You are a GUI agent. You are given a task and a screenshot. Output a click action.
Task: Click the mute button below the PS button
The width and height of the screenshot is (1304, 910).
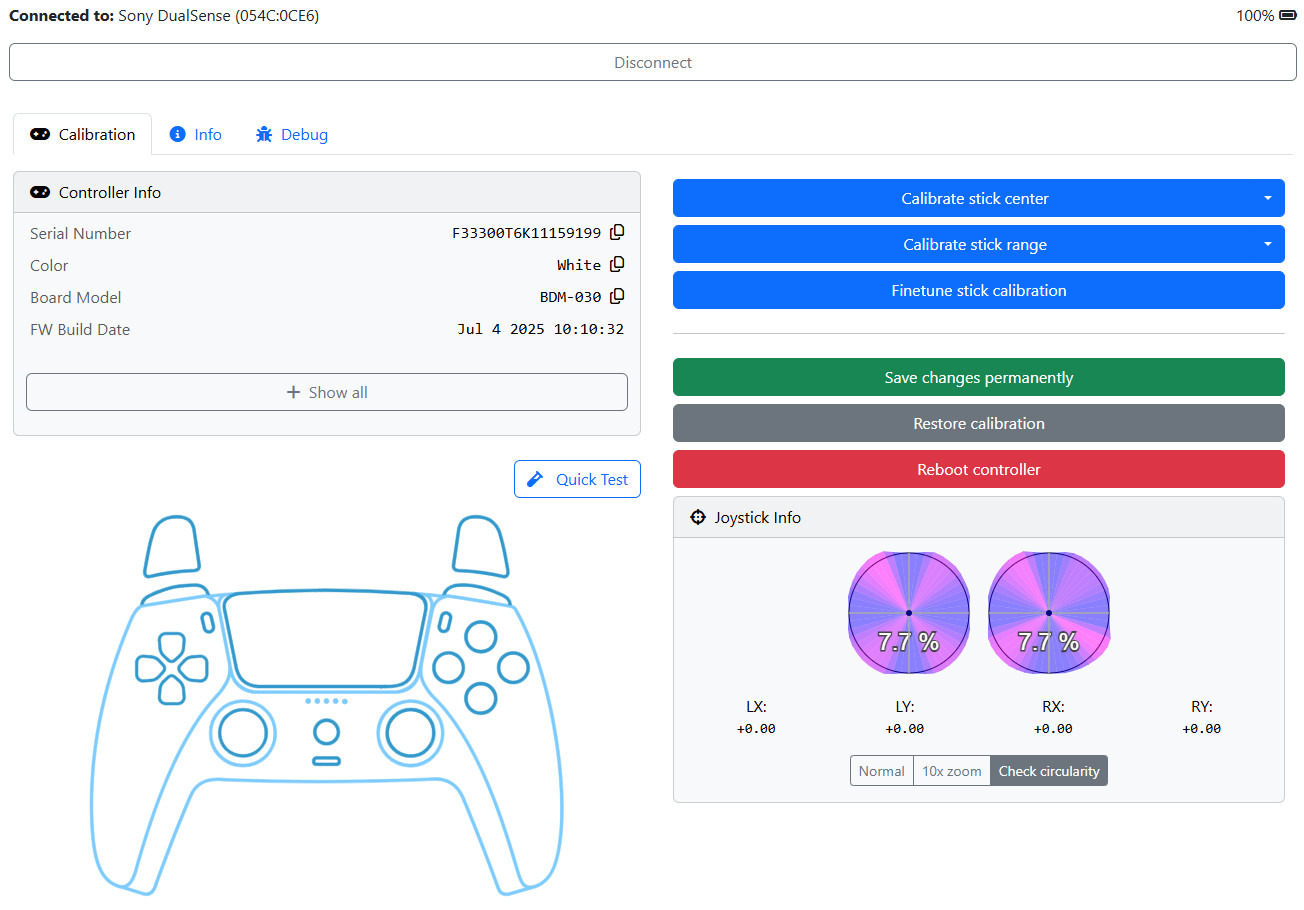326,761
